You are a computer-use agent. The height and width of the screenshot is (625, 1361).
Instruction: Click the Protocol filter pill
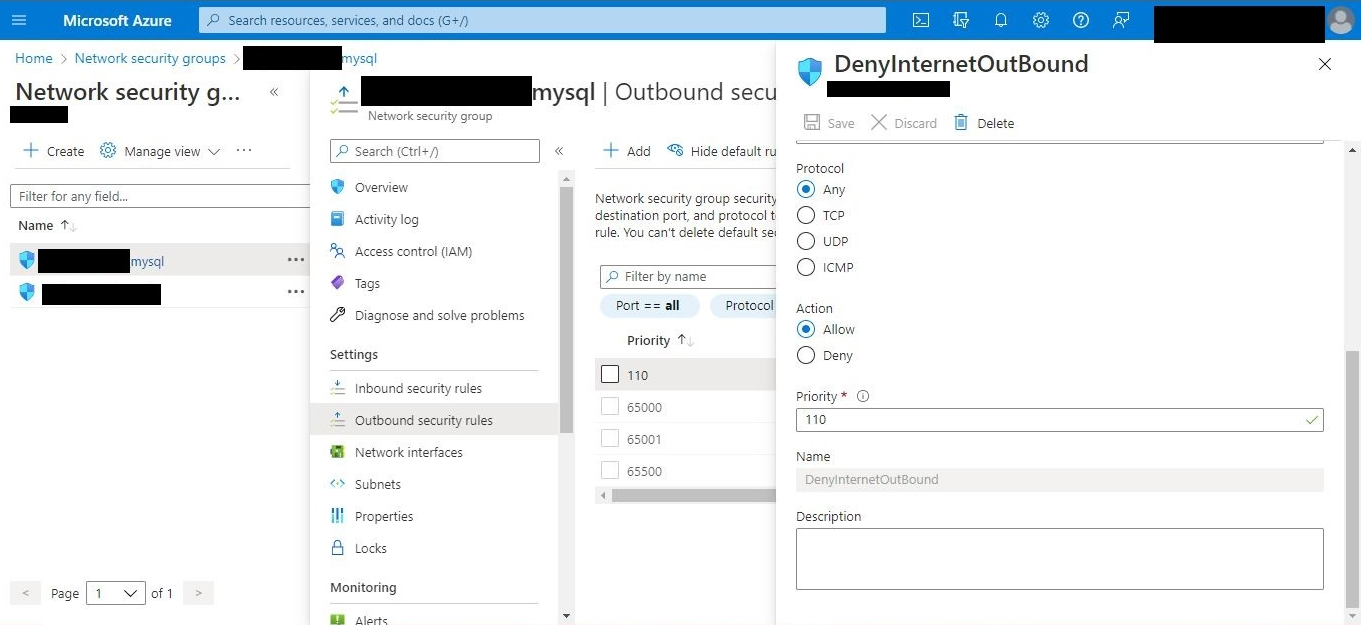[743, 306]
